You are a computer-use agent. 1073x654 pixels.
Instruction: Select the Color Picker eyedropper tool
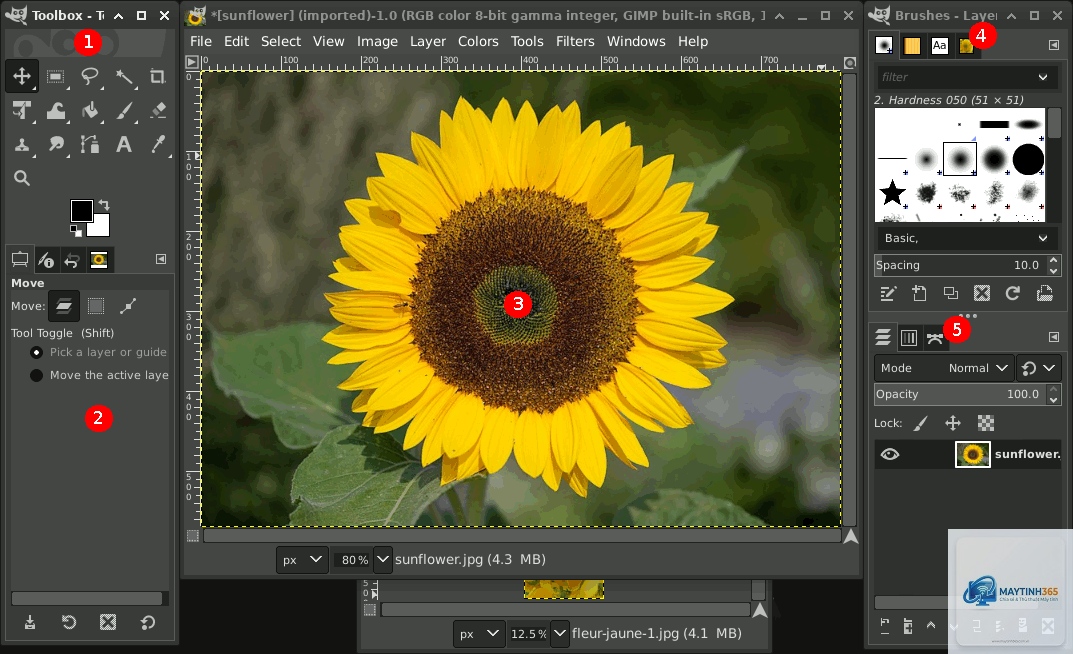point(158,144)
